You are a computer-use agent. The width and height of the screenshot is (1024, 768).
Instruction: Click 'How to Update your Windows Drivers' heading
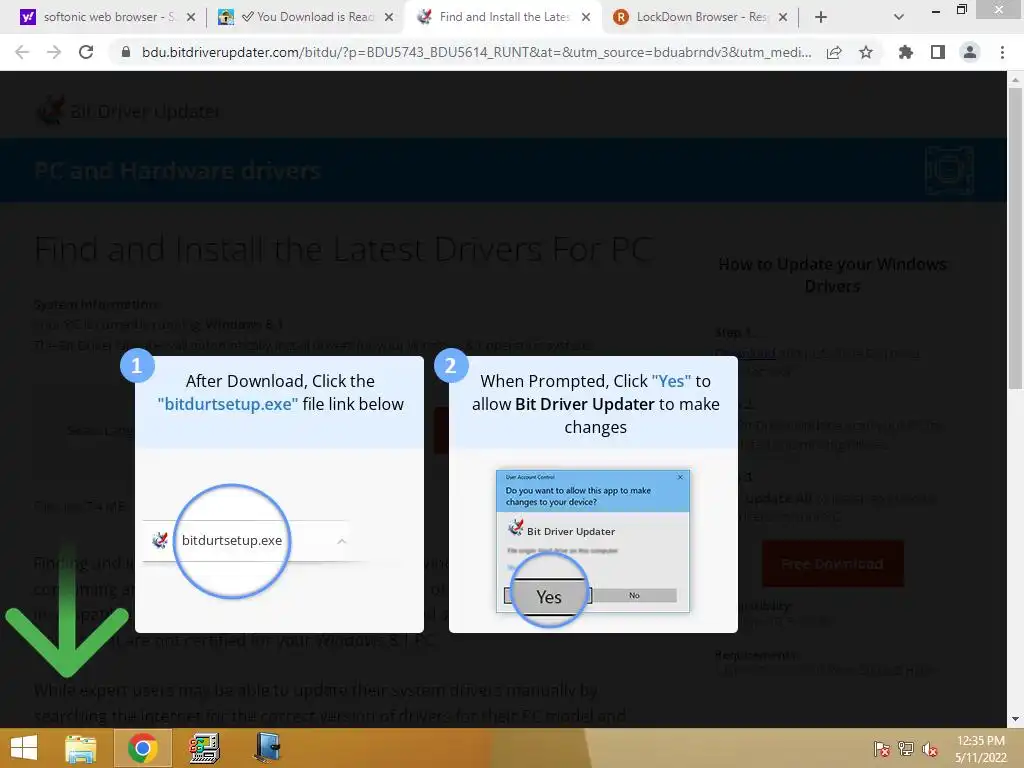point(833,275)
